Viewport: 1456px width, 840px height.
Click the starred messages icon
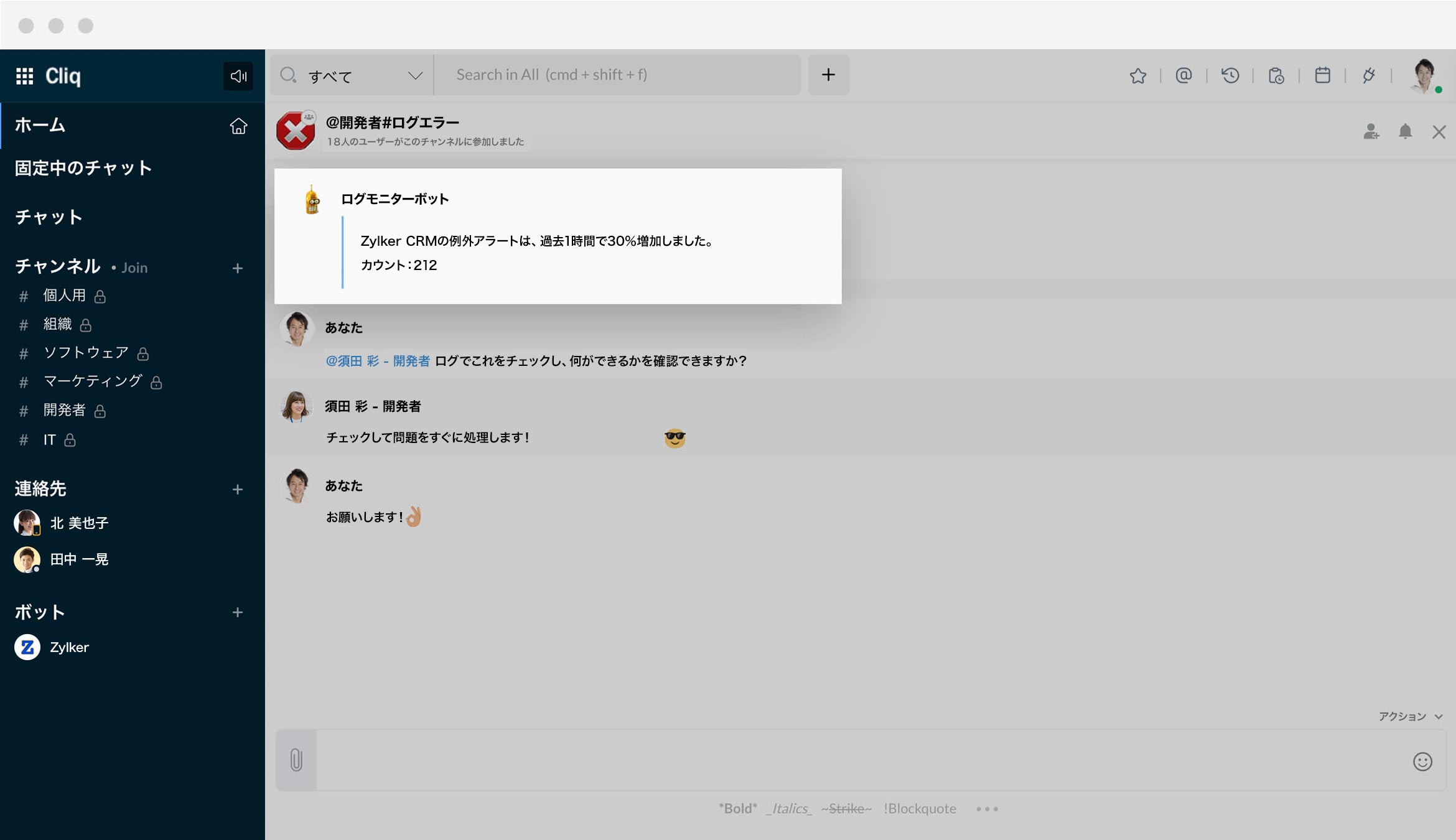pyautogui.click(x=1137, y=76)
